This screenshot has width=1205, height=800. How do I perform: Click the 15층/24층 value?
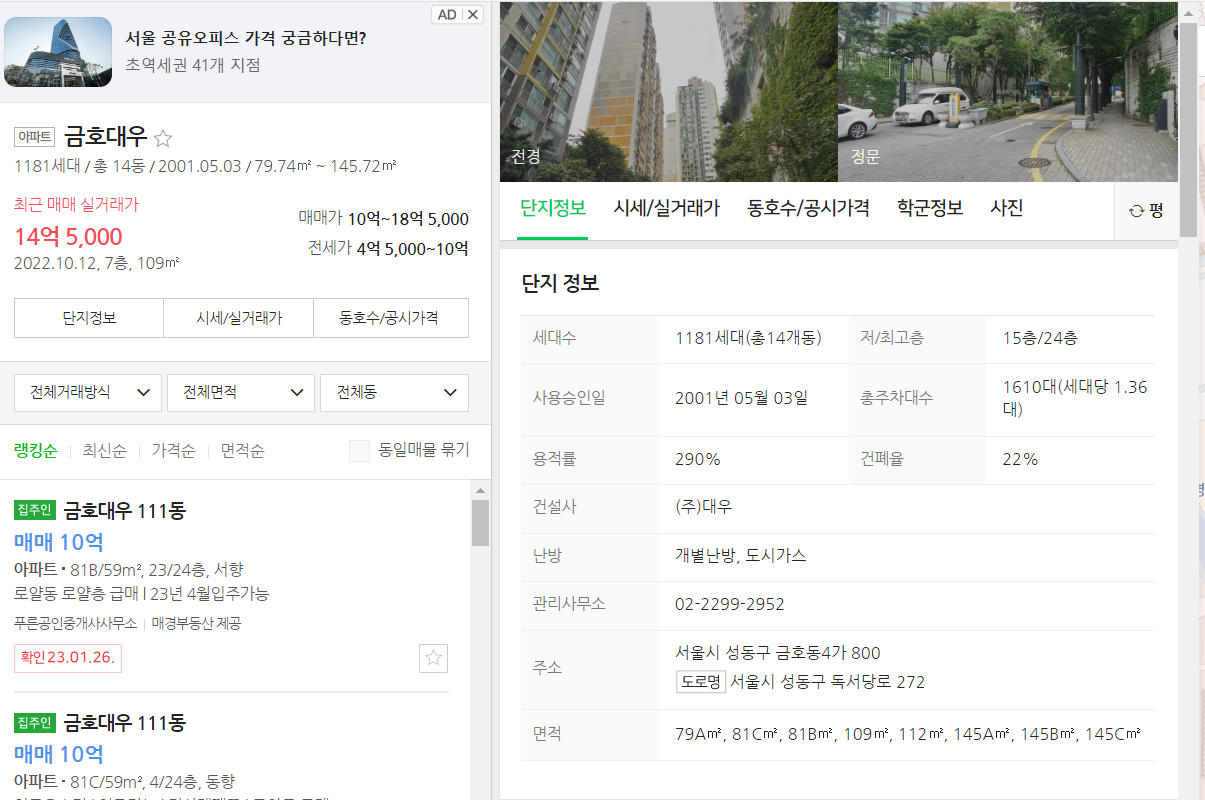pos(1040,338)
